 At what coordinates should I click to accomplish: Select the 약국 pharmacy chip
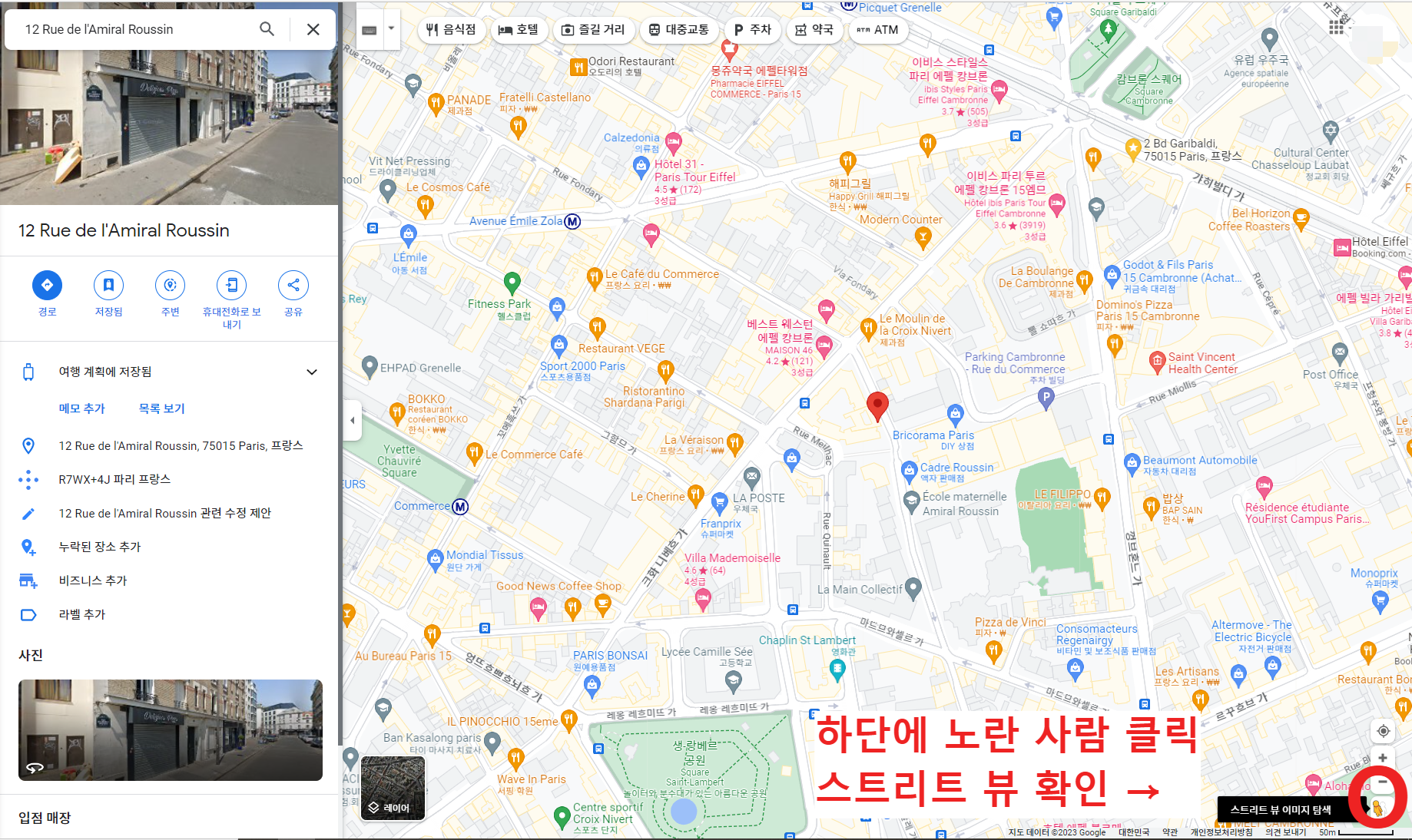pyautogui.click(x=814, y=29)
